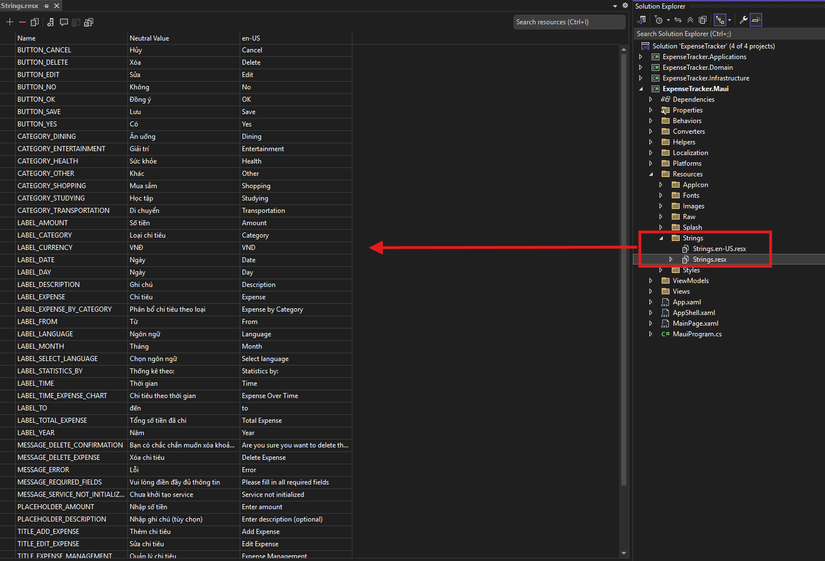
Task: Open the file nesting dropdown arrow
Action: click(x=729, y=20)
